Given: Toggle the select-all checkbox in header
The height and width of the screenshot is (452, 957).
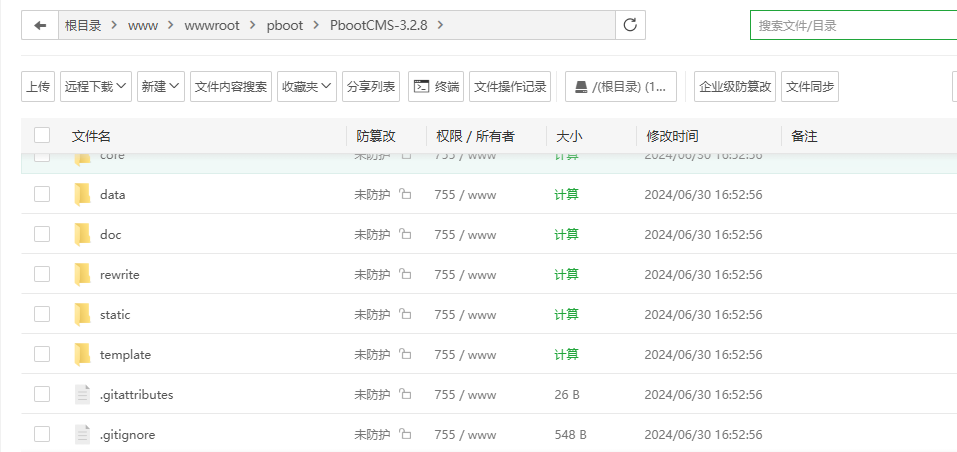Looking at the screenshot, I should coord(42,136).
